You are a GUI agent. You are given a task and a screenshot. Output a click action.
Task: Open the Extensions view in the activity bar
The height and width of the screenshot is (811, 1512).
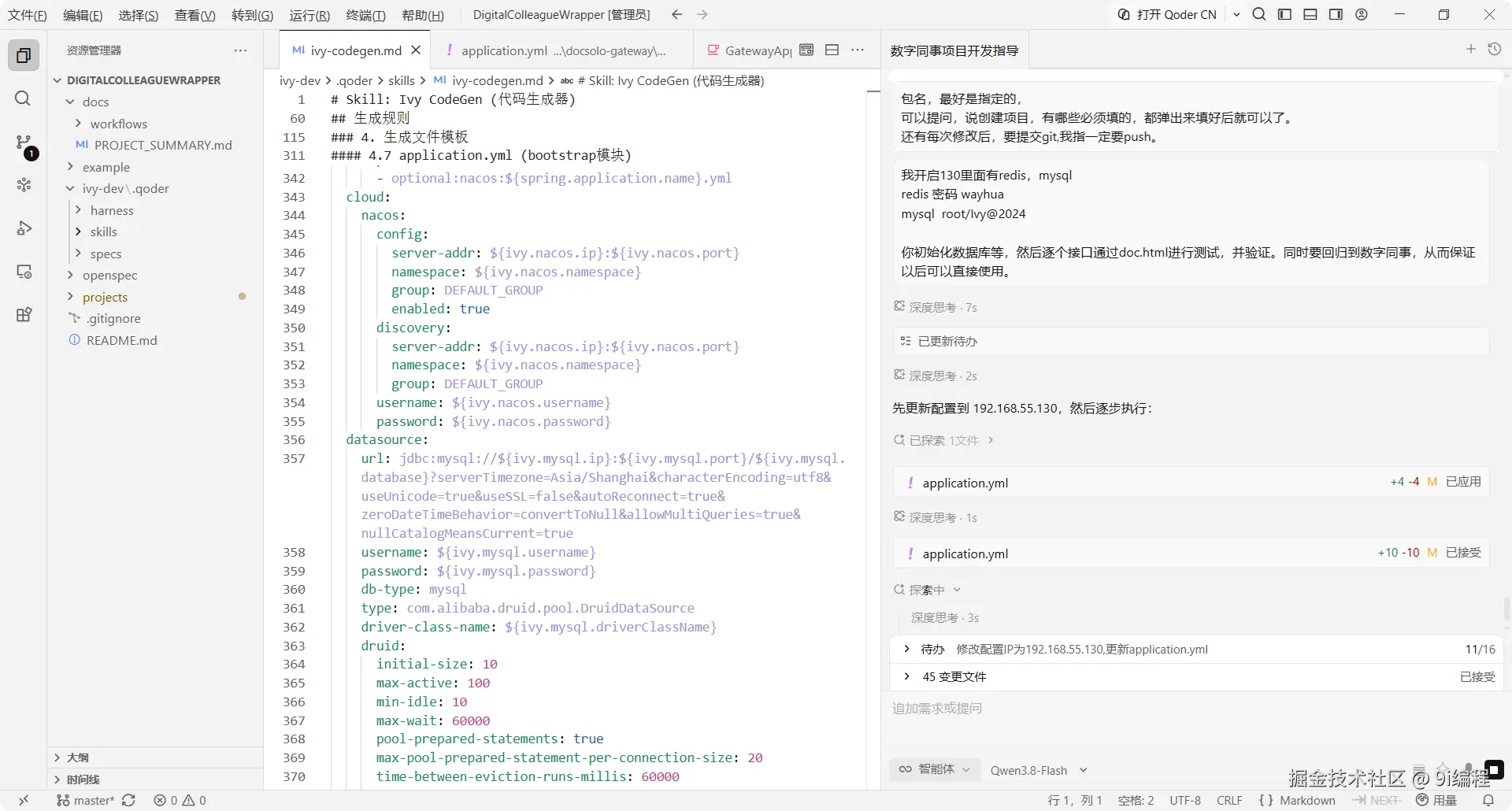tap(24, 314)
